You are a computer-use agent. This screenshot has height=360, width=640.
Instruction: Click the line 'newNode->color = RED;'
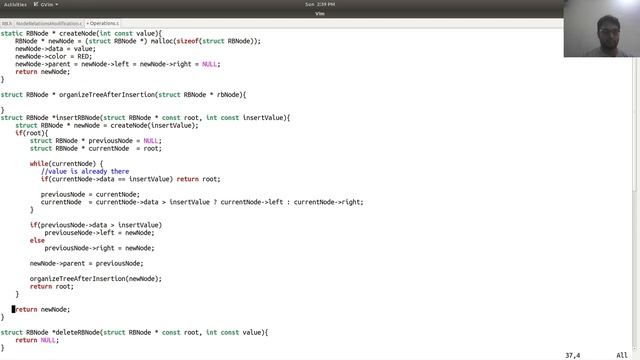pyautogui.click(x=53, y=56)
